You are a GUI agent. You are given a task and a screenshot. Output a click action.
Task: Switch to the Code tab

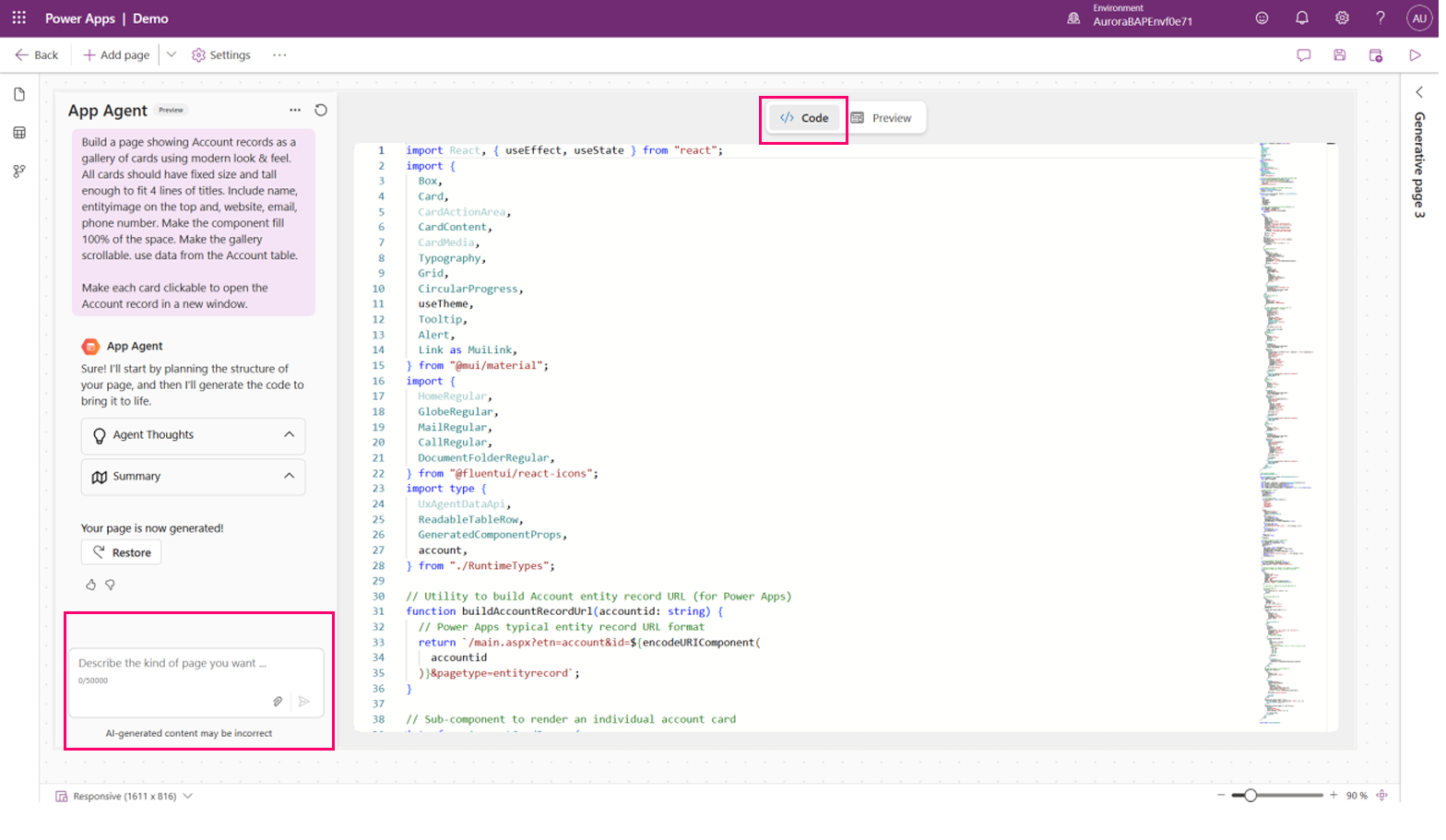pos(804,118)
